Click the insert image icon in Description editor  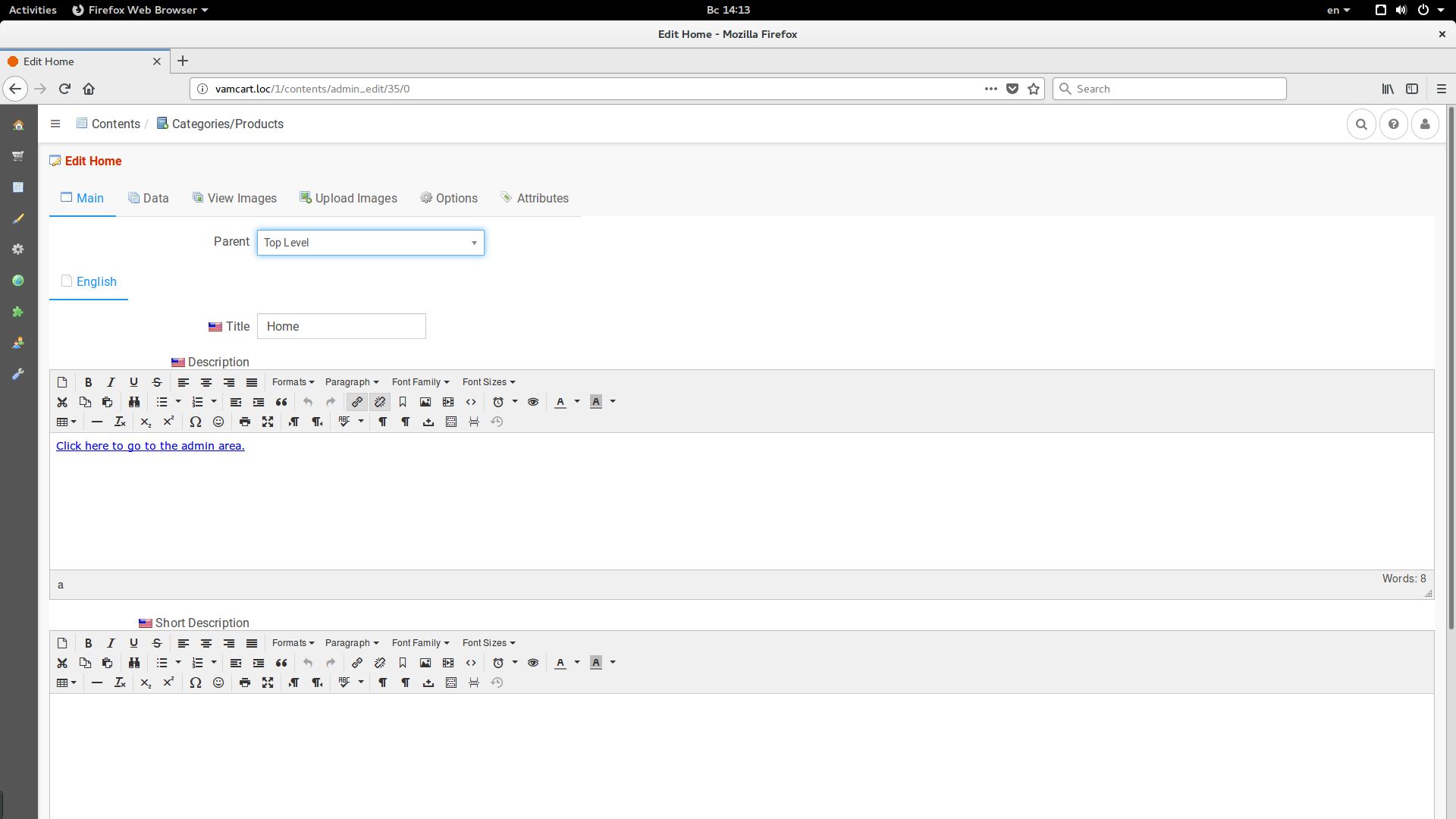tap(425, 402)
